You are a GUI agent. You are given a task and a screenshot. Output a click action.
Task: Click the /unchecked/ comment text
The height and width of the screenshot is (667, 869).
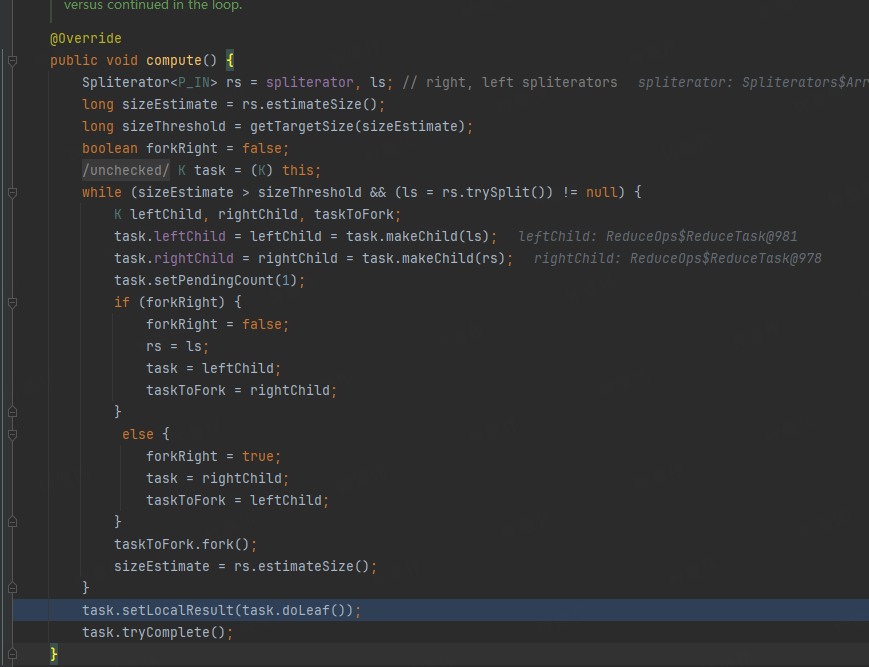tap(124, 170)
